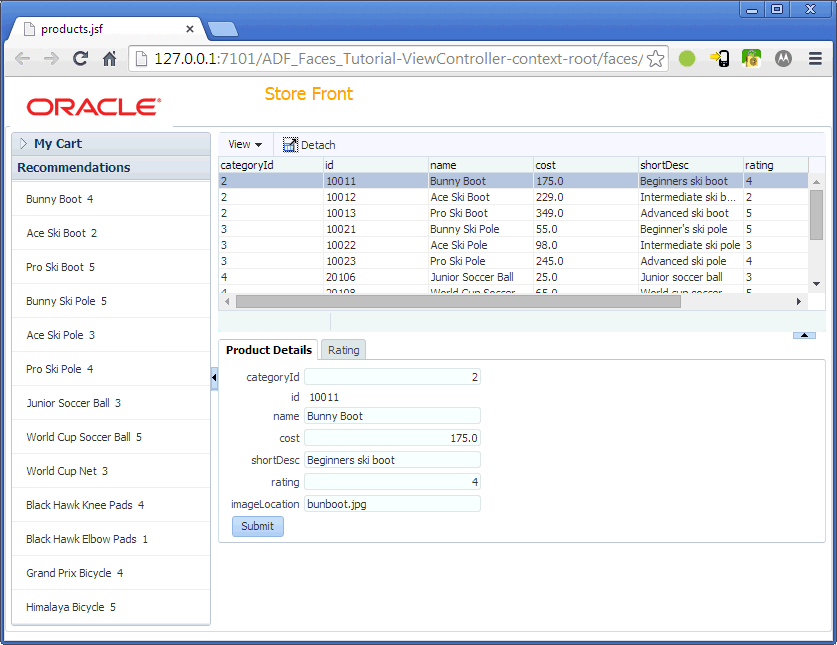
Task: Focus the address bar URL
Action: click(x=398, y=58)
